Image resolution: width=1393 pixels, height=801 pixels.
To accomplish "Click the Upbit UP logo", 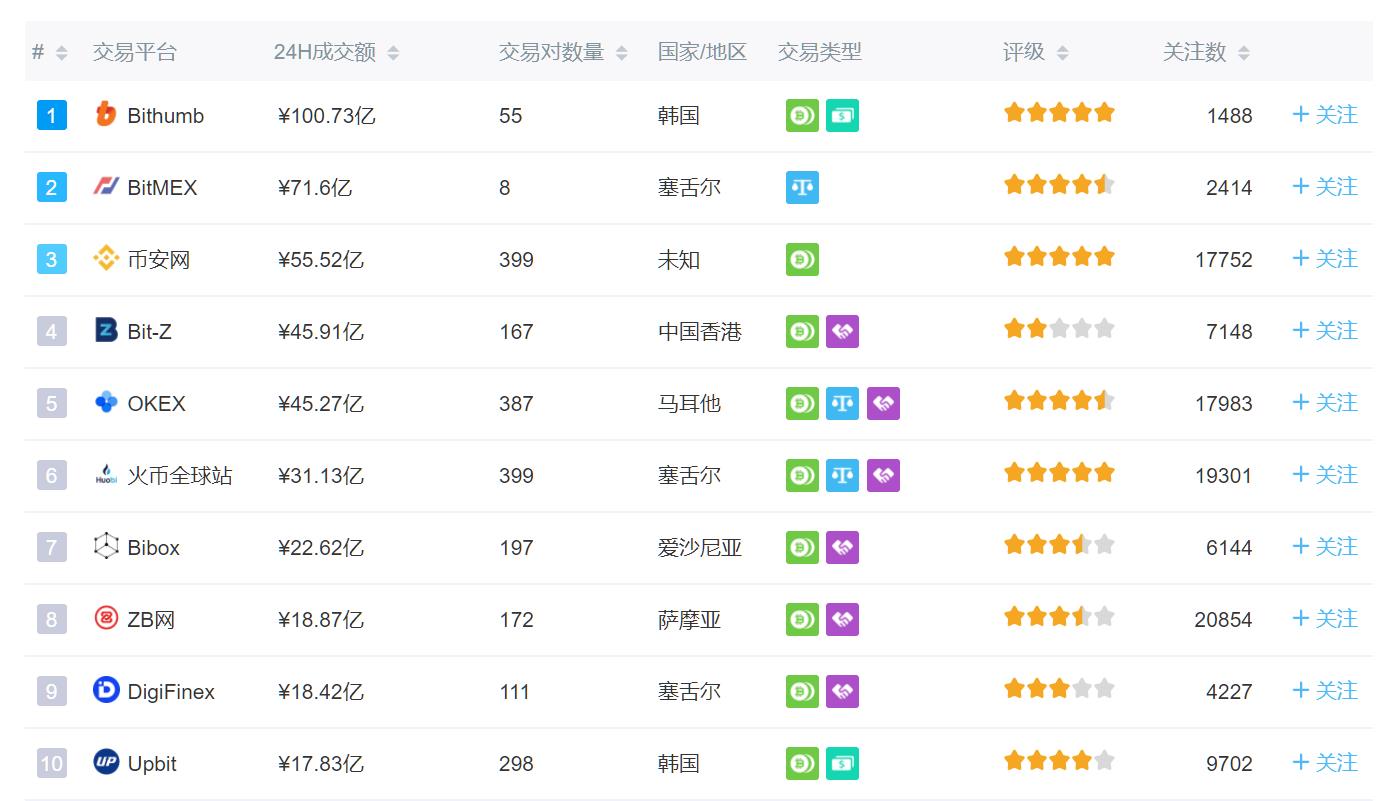I will [x=105, y=762].
